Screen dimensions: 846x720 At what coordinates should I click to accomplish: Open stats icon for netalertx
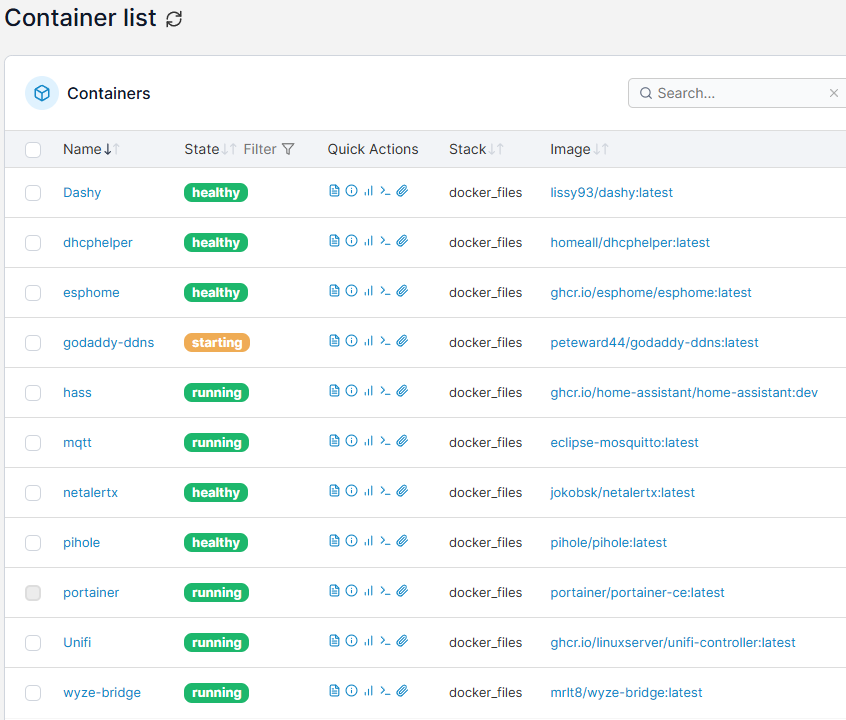pyautogui.click(x=369, y=491)
